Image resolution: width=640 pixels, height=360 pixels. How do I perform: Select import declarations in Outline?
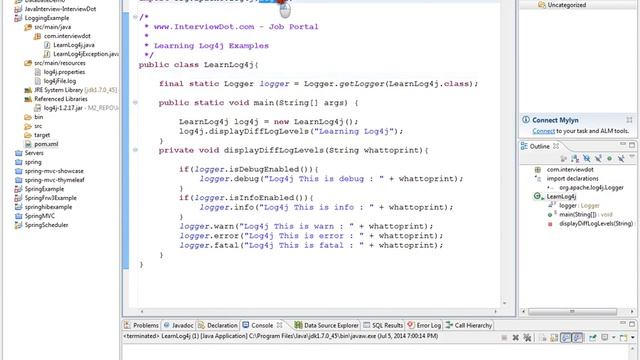tap(572, 178)
